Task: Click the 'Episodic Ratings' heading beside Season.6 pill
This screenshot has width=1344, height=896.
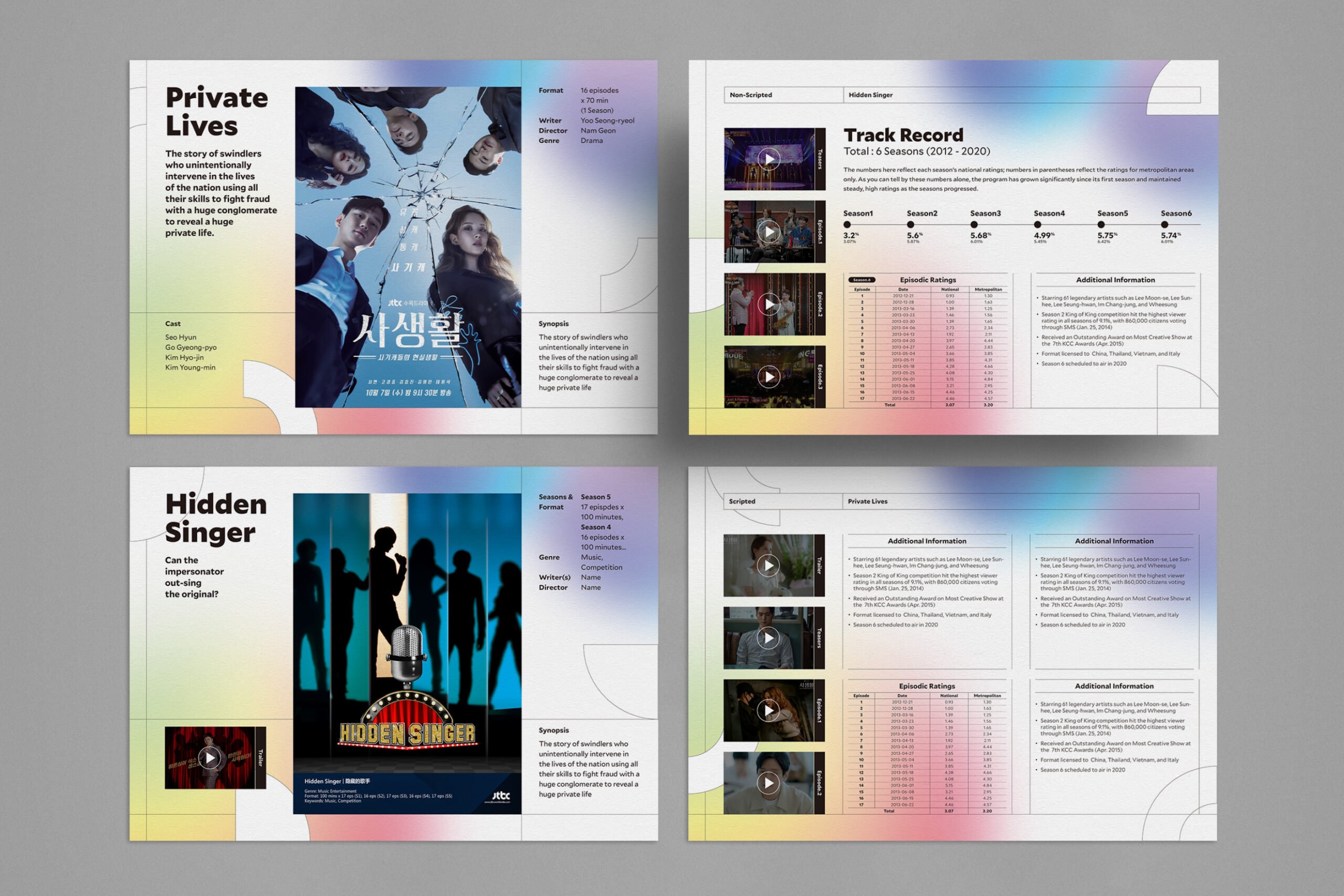Action: pyautogui.click(x=928, y=280)
